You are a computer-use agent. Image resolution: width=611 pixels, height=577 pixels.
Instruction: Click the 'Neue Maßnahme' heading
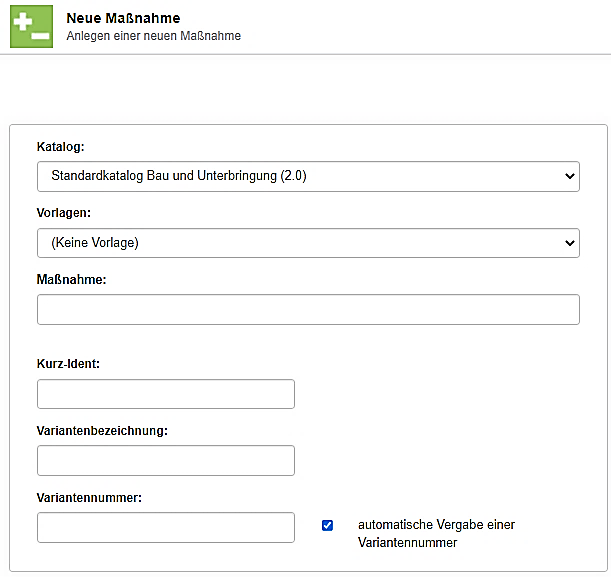(x=116, y=18)
